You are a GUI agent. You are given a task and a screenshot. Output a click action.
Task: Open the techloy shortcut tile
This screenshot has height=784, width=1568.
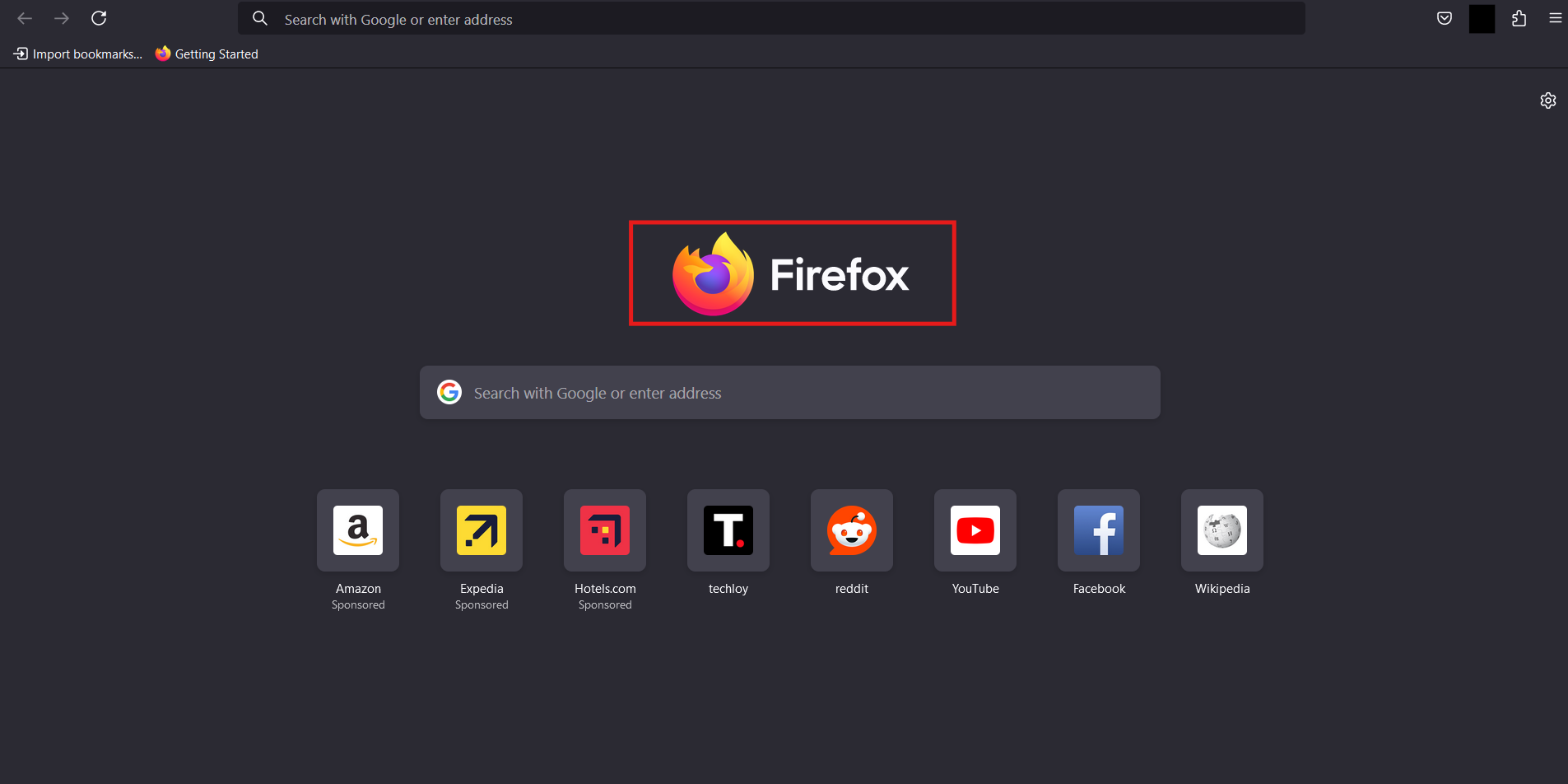728,530
